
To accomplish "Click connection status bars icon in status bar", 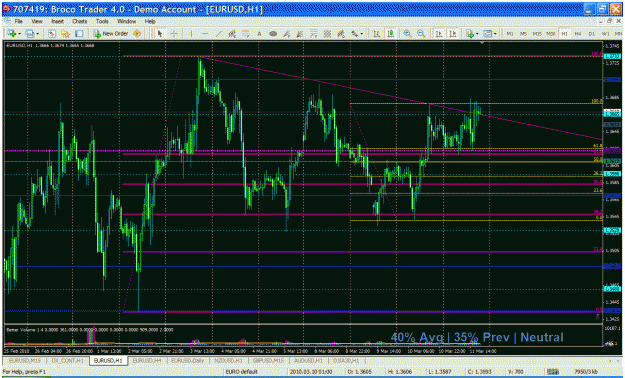I will [x=552, y=372].
